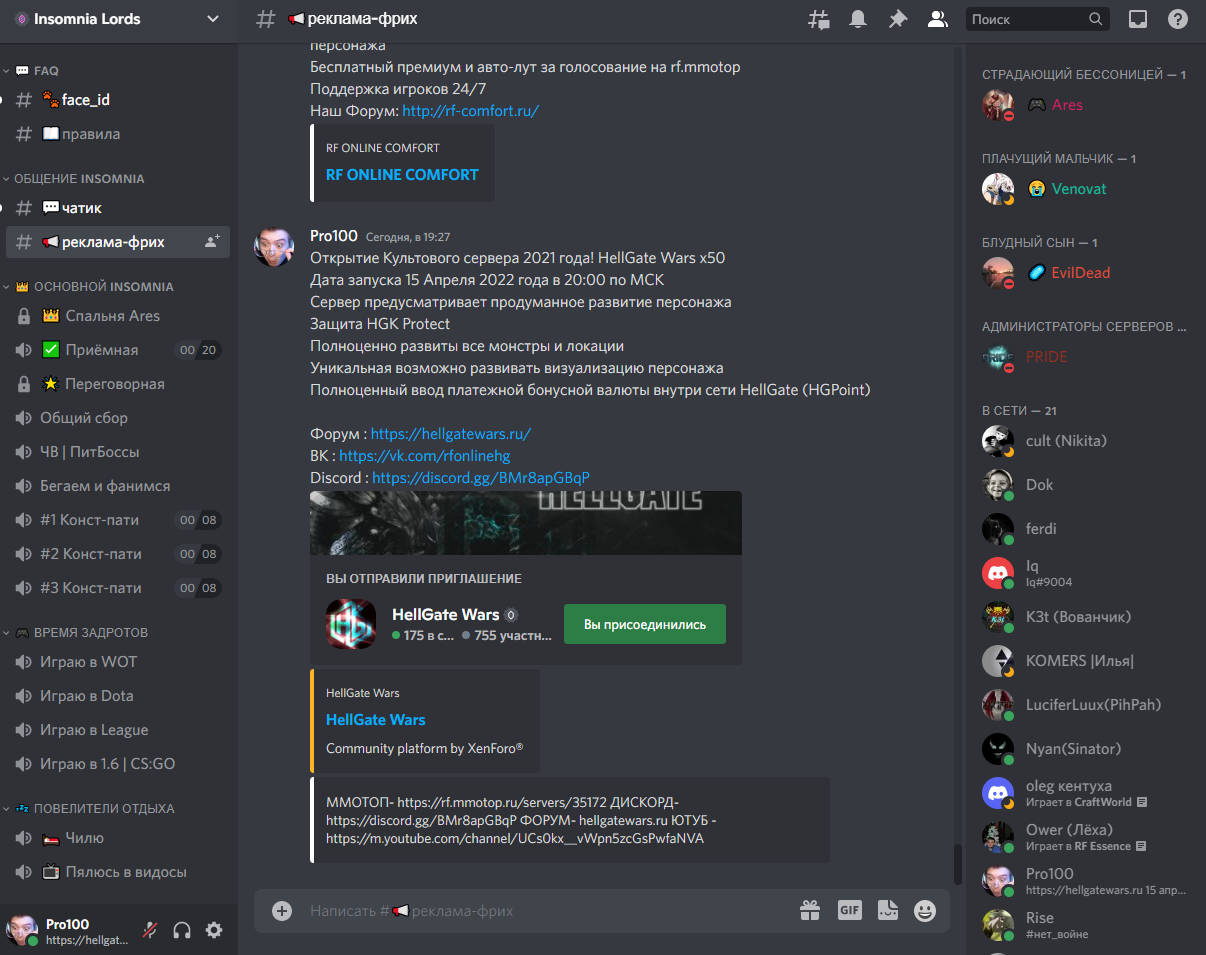The width and height of the screenshot is (1206, 955).
Task: Open the Inbox icon
Action: coord(1138,19)
